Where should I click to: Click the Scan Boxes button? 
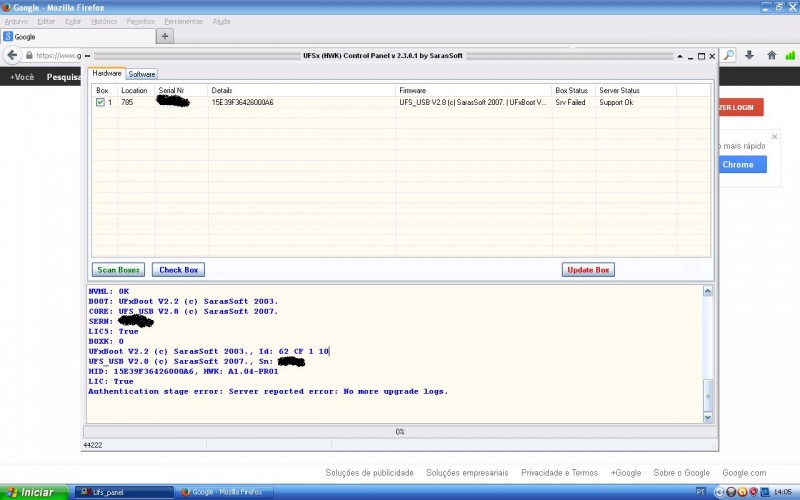pyautogui.click(x=118, y=270)
